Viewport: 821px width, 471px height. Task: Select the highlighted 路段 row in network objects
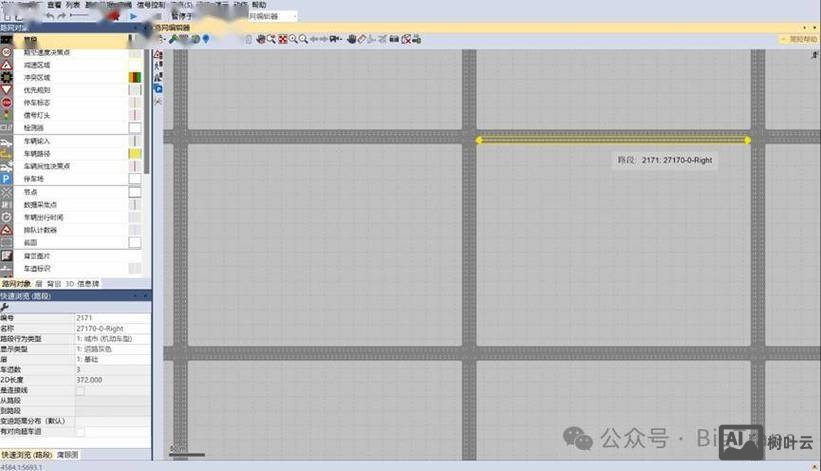(71, 40)
